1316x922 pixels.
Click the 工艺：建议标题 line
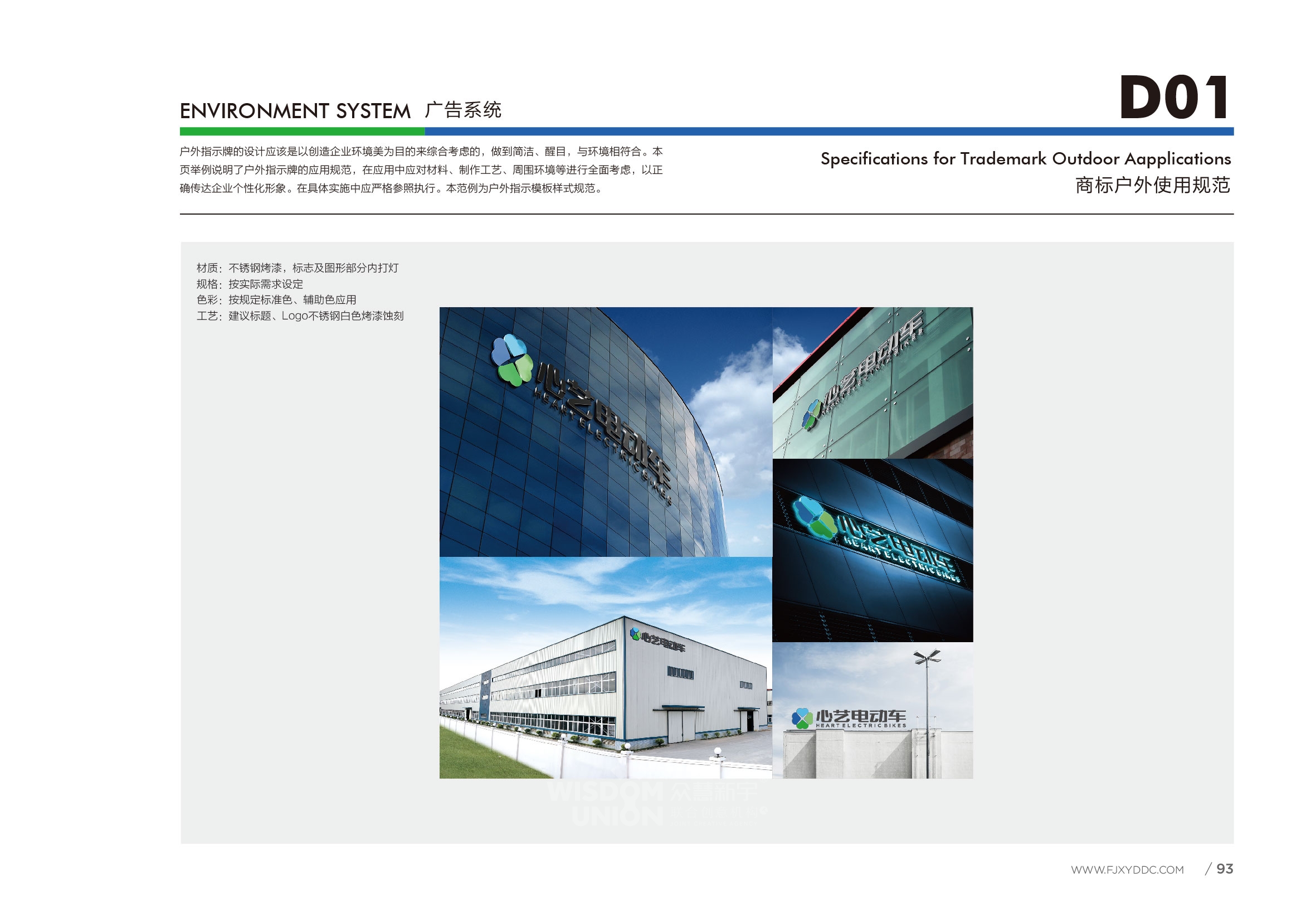300,316
